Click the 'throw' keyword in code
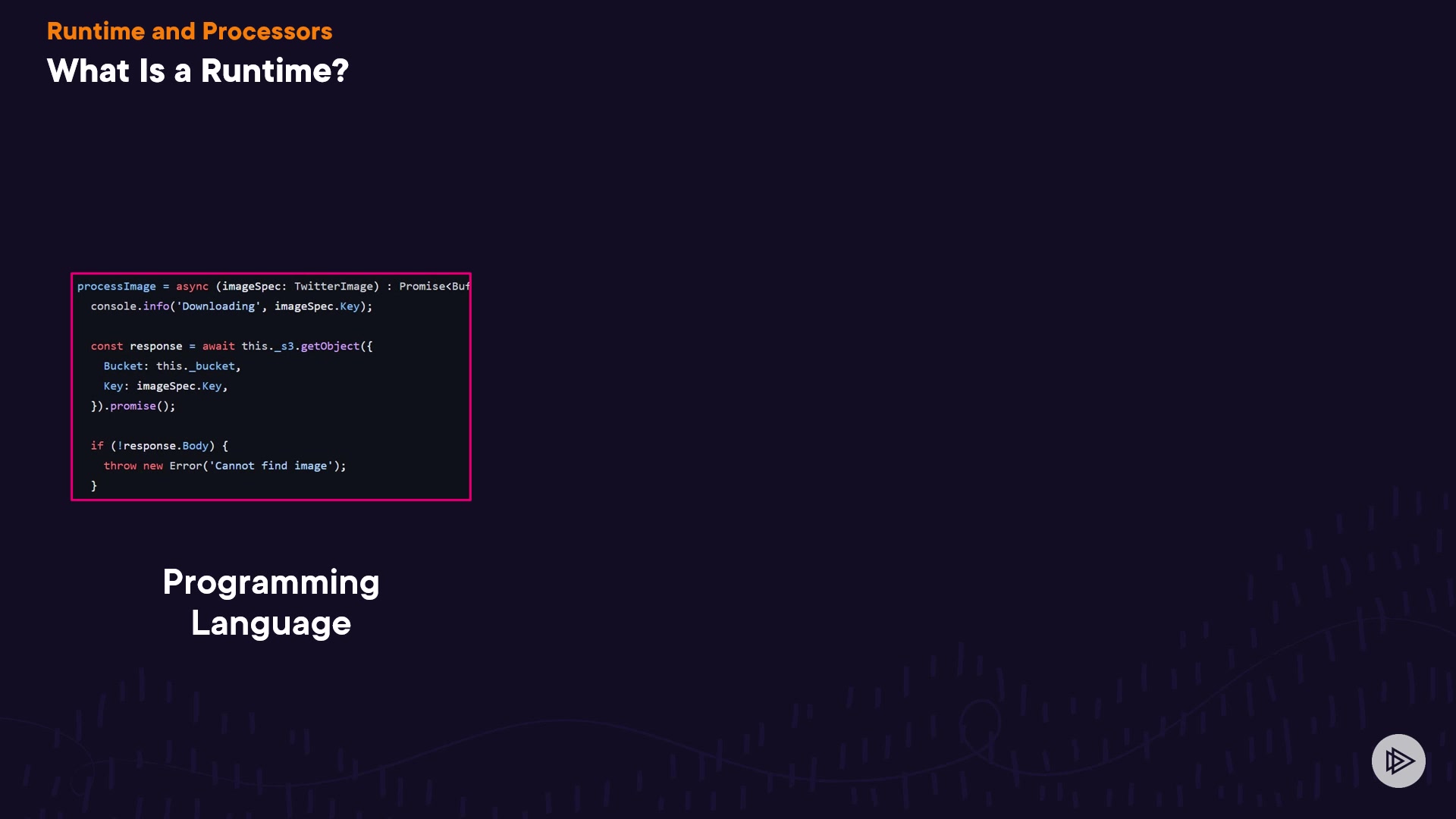1456x819 pixels. tap(120, 466)
